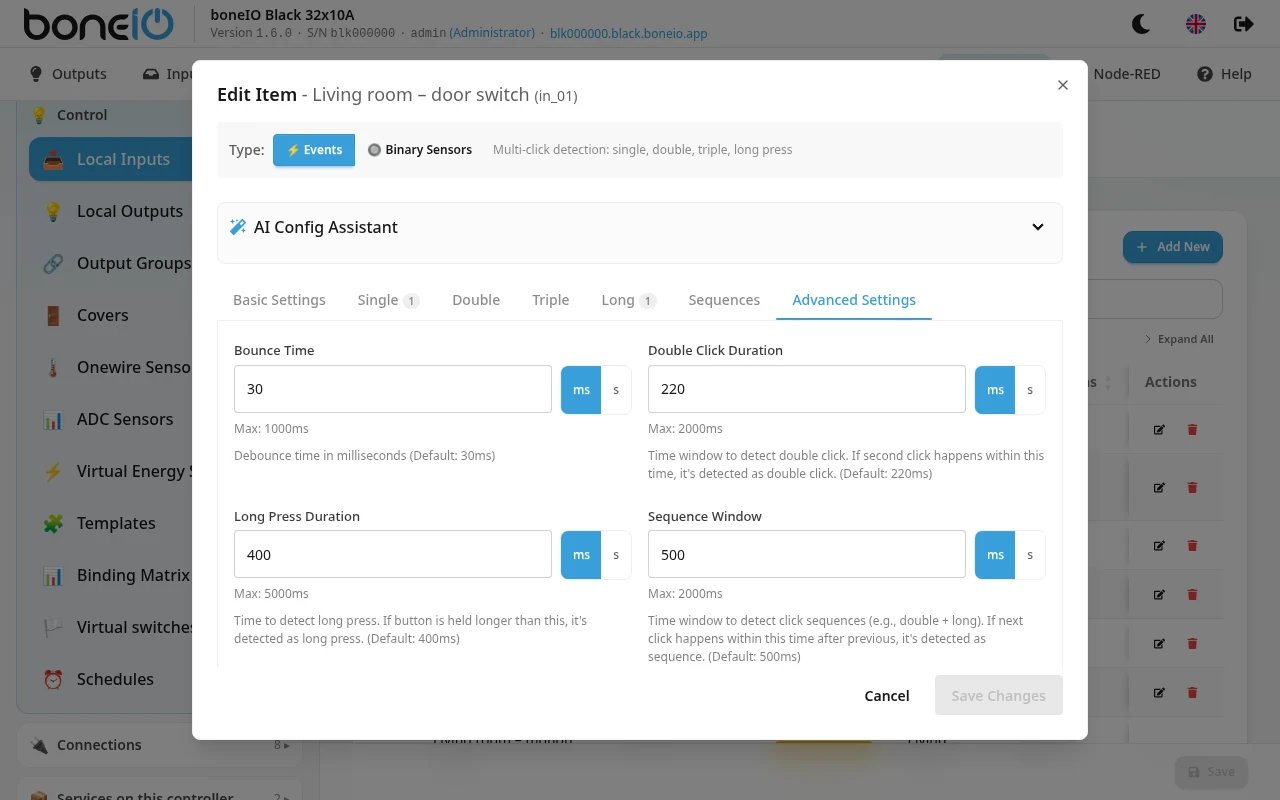This screenshot has width=1280, height=800.
Task: Expand the Connections sidebar section
Action: coord(160,745)
